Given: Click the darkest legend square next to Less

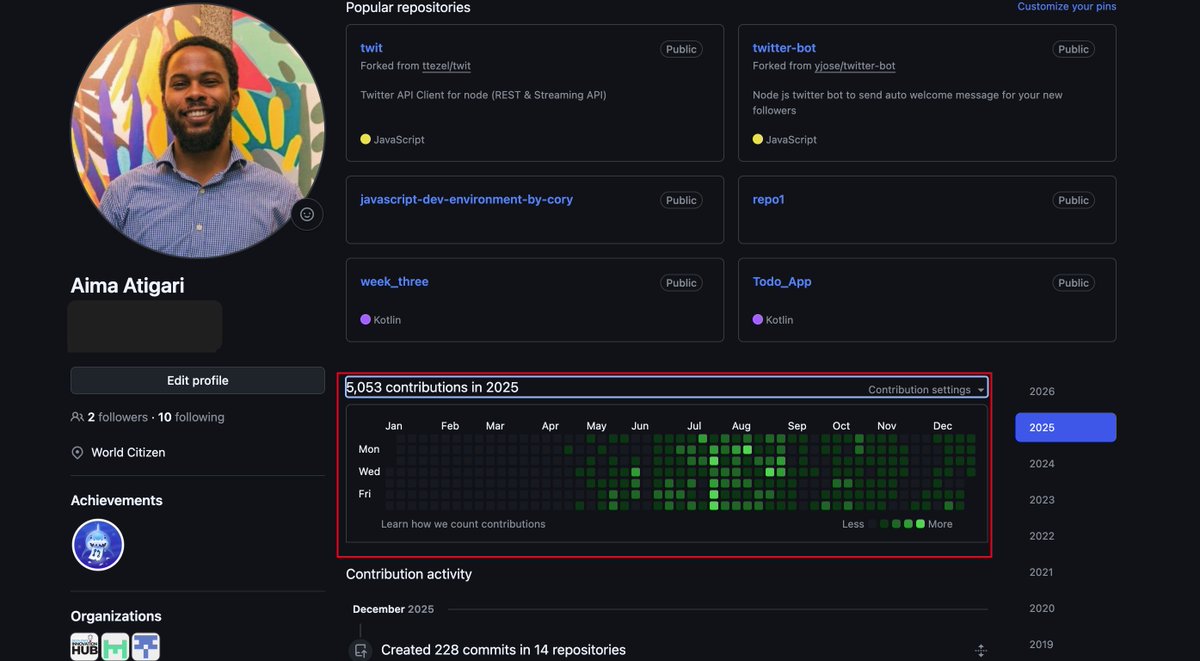Looking at the screenshot, I should (873, 524).
